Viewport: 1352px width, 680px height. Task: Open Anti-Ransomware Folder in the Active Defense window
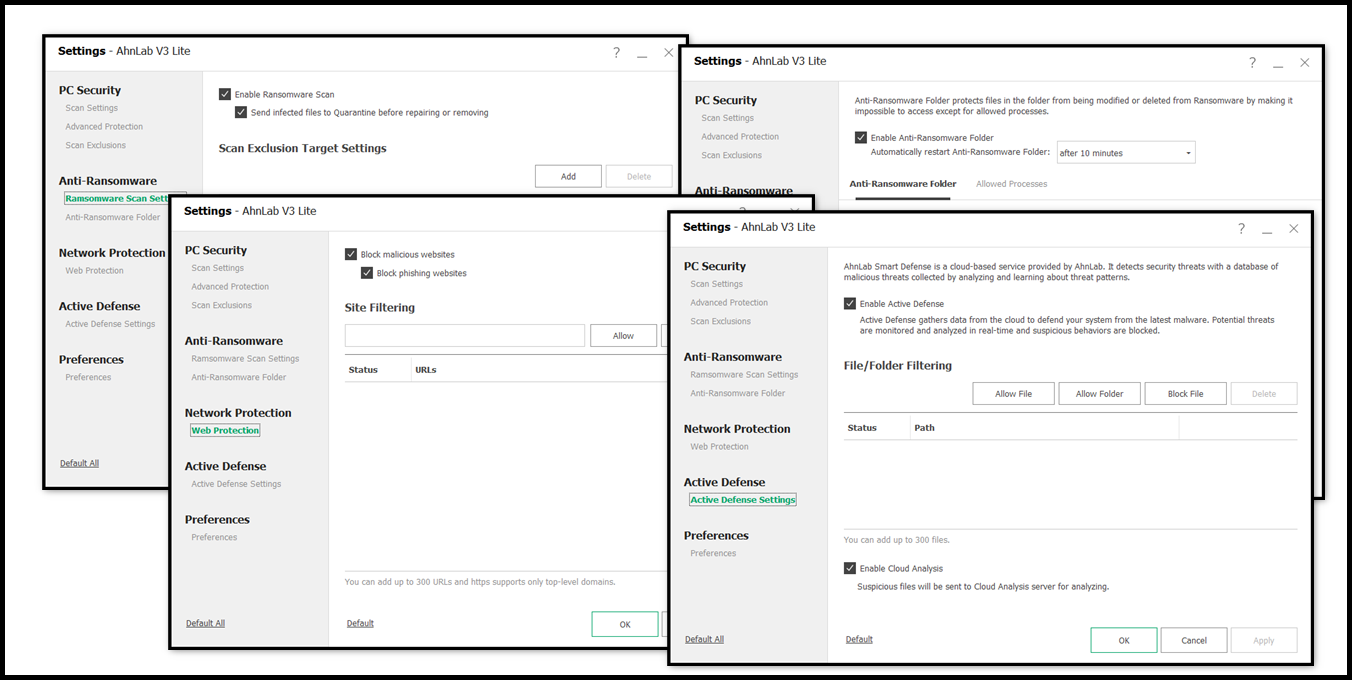(x=738, y=393)
